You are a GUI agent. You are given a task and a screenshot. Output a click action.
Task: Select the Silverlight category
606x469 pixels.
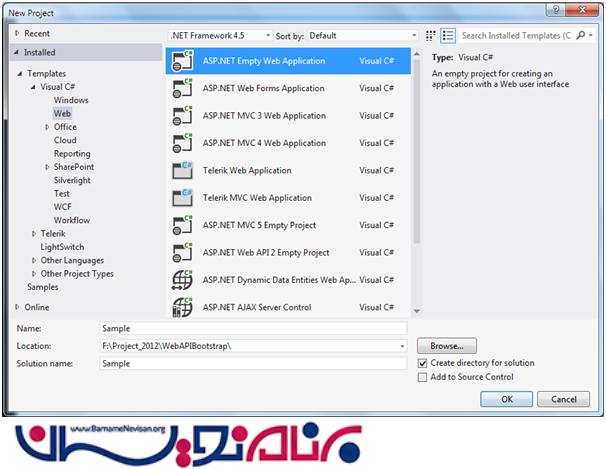click(x=72, y=180)
